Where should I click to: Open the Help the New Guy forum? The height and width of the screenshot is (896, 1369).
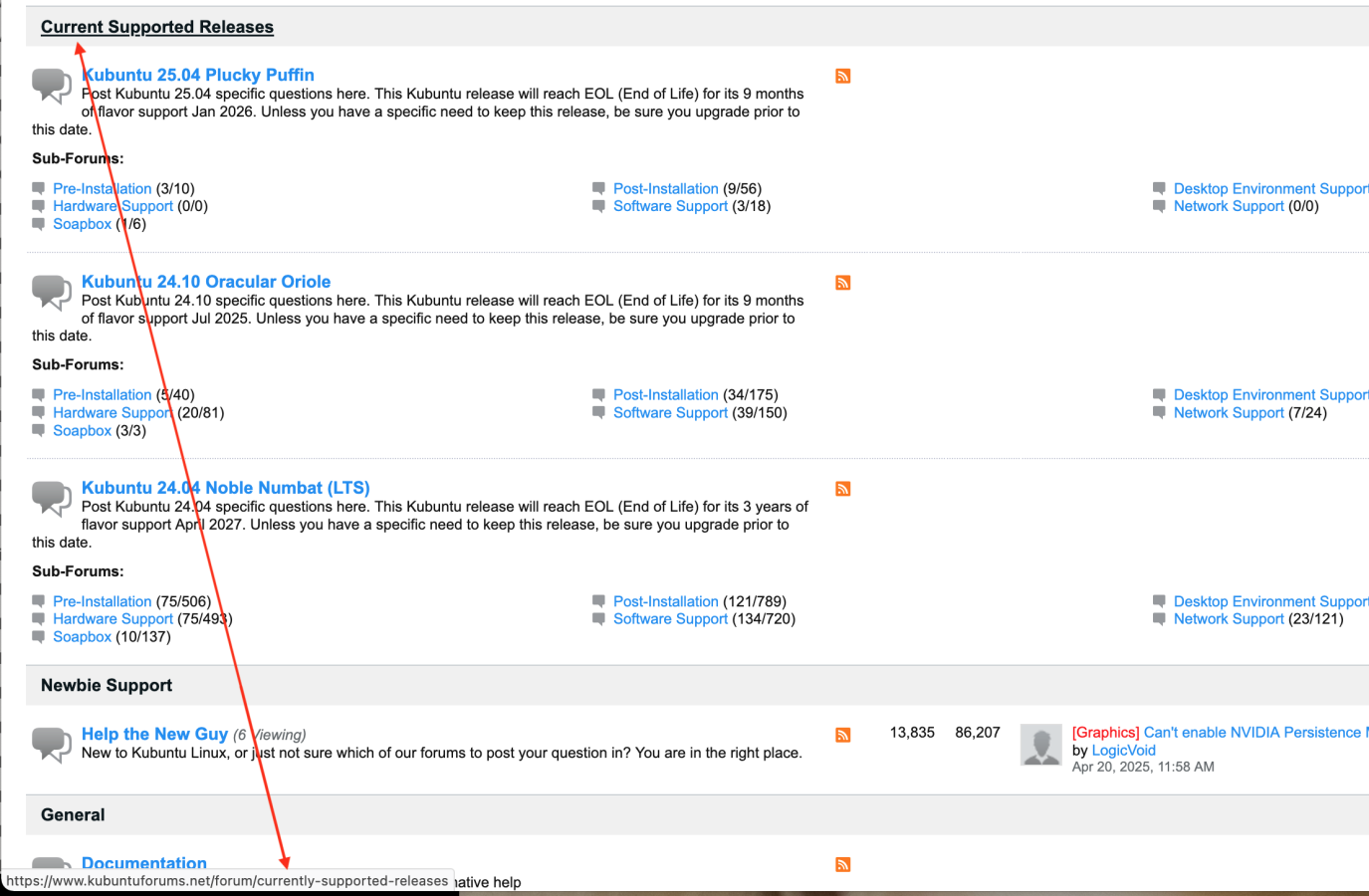tap(155, 734)
